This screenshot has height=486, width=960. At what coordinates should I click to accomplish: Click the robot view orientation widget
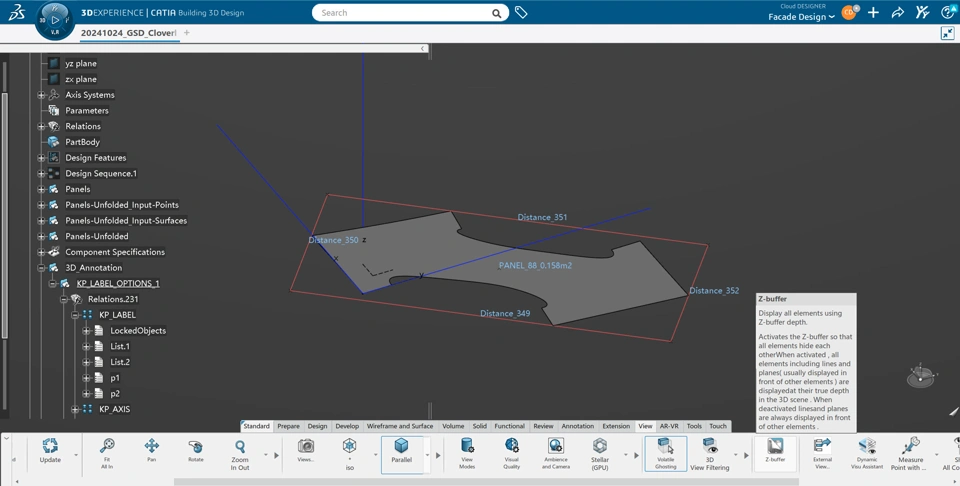pyautogui.click(x=921, y=376)
